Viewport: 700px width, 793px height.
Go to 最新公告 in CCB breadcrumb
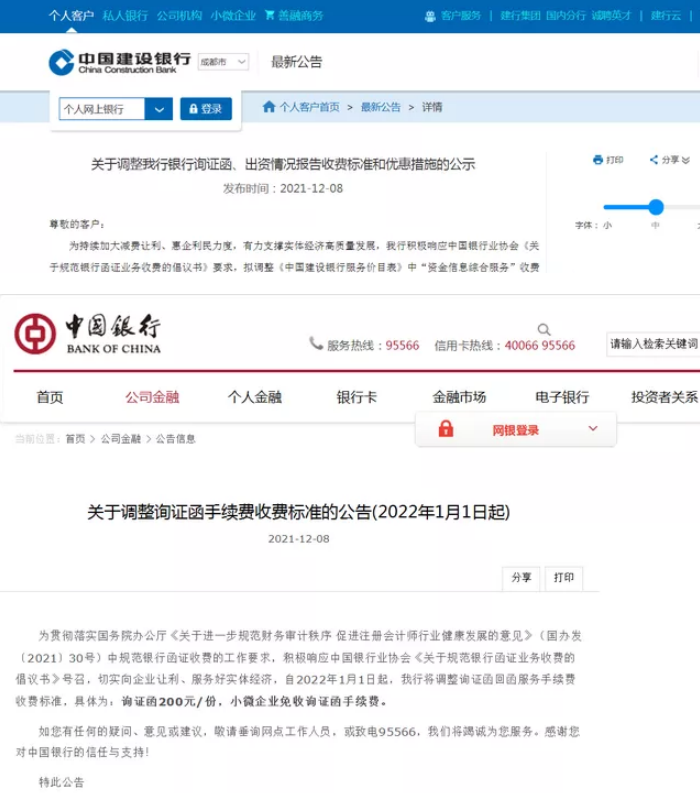click(380, 107)
